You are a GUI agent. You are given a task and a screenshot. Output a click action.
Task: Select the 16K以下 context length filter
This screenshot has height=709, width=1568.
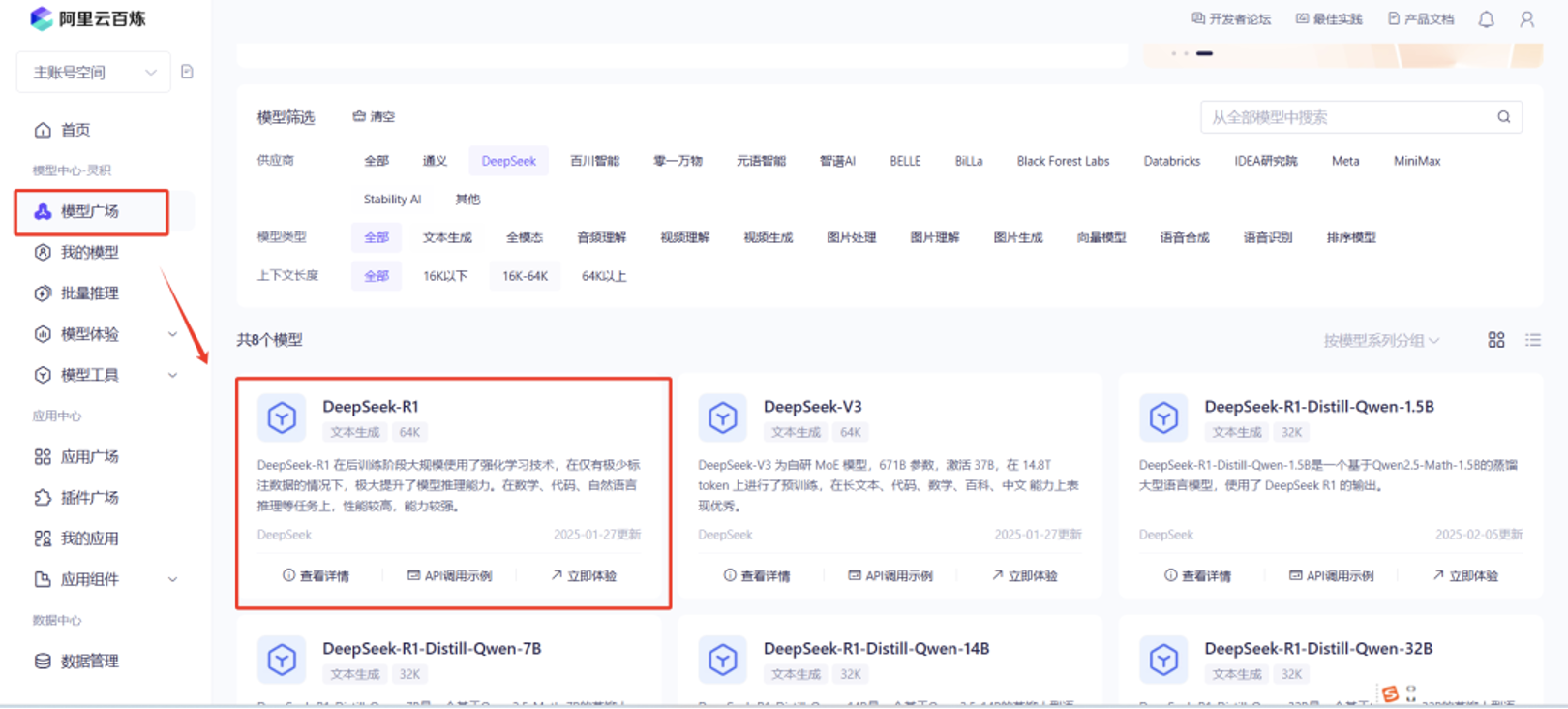pyautogui.click(x=445, y=276)
